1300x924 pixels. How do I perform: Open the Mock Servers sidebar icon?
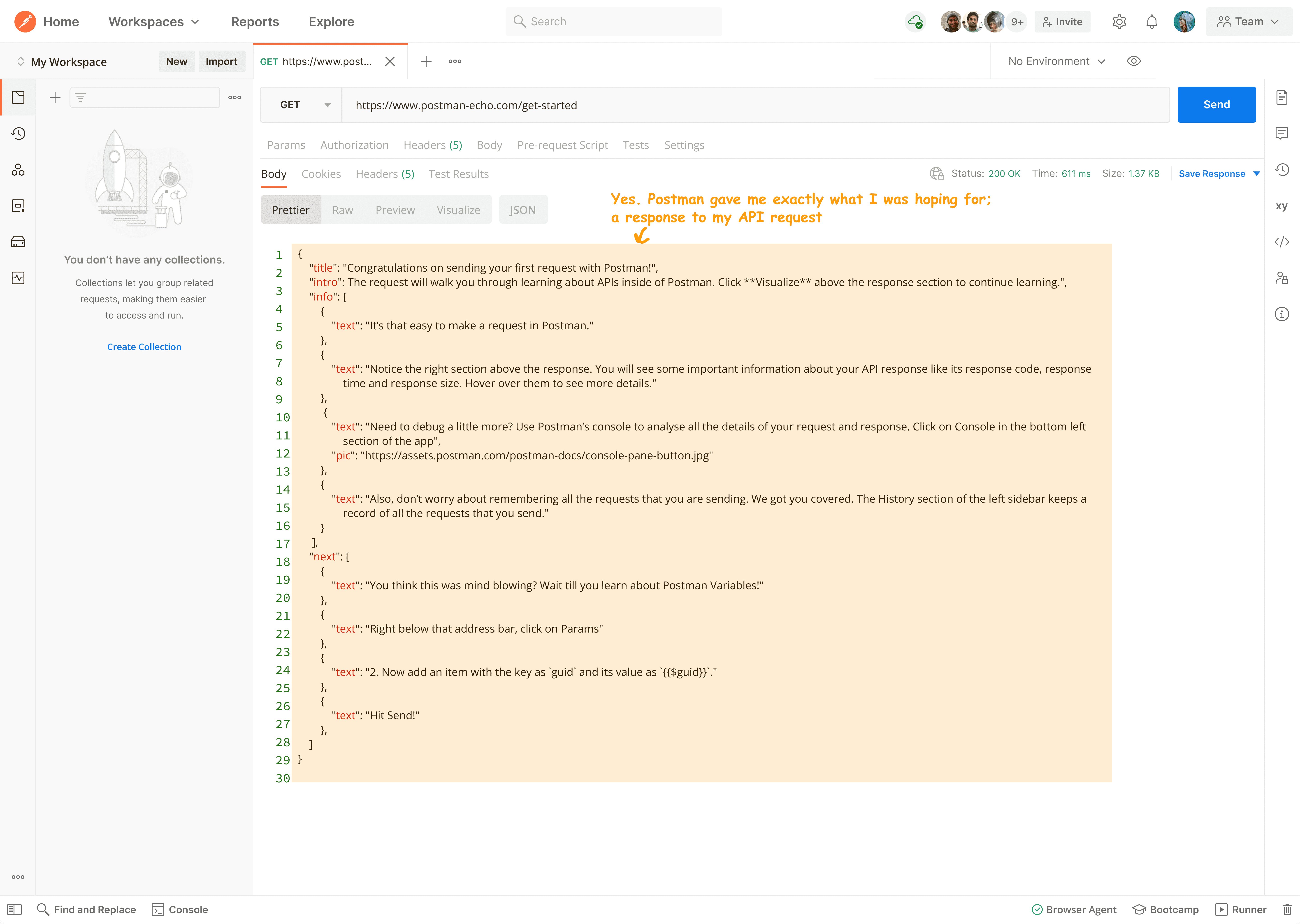point(18,242)
